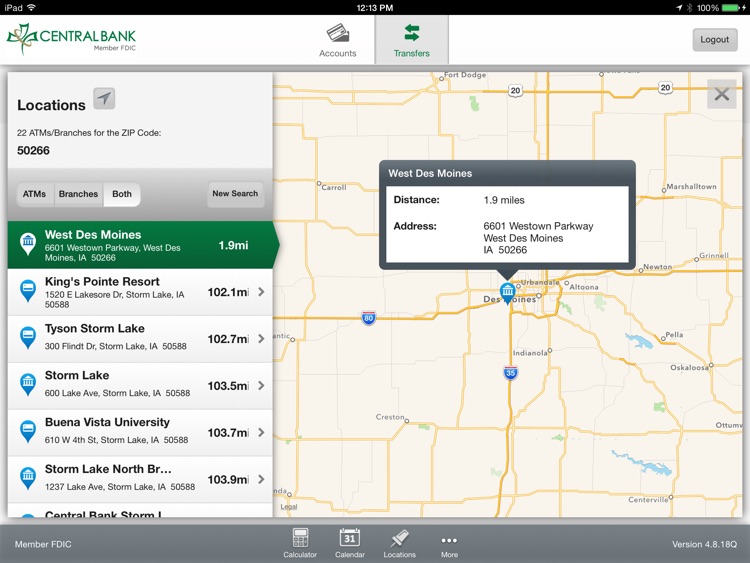Screen dimensions: 750x563
Task: Click the 1.9 miles distance in callout
Action: pos(504,200)
